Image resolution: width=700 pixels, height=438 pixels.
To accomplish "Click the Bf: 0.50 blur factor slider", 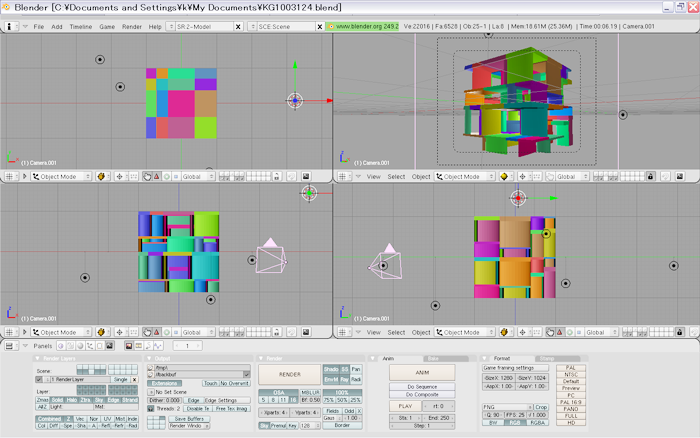I will point(310,400).
